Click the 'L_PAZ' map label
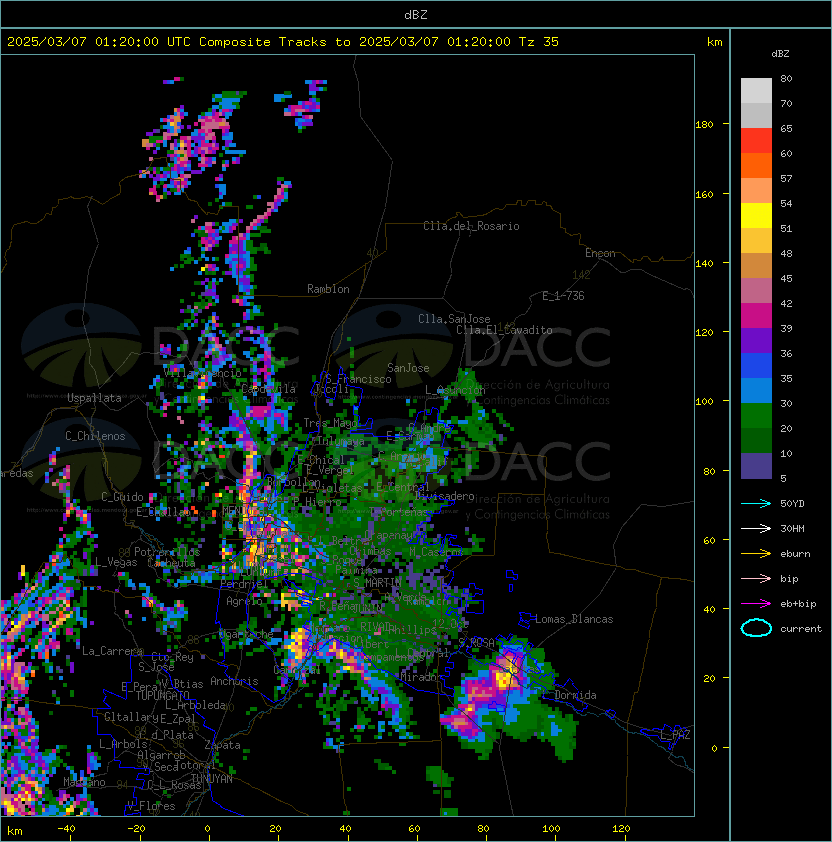The image size is (832, 842). tap(675, 735)
